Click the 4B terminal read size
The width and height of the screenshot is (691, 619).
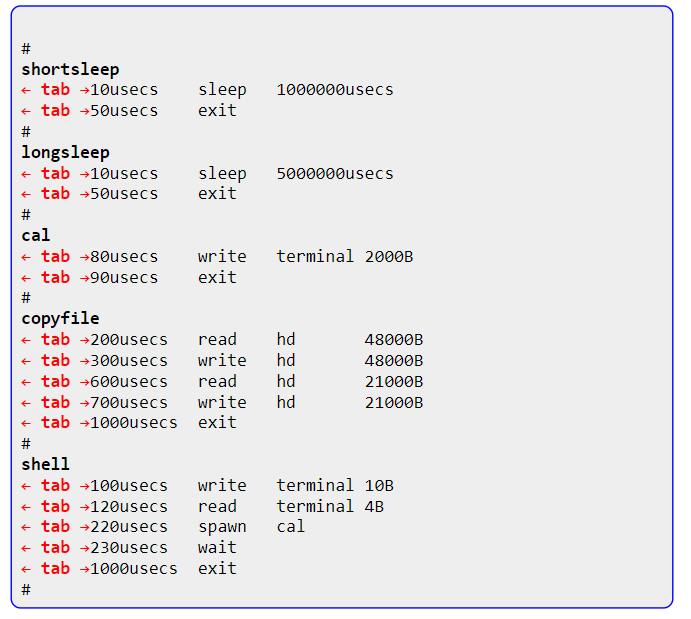tap(374, 506)
